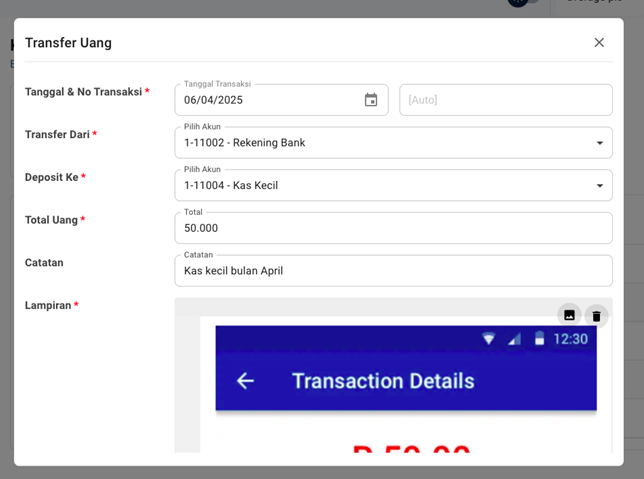
Task: Focus the [Auto] transaction number field
Action: click(x=505, y=100)
